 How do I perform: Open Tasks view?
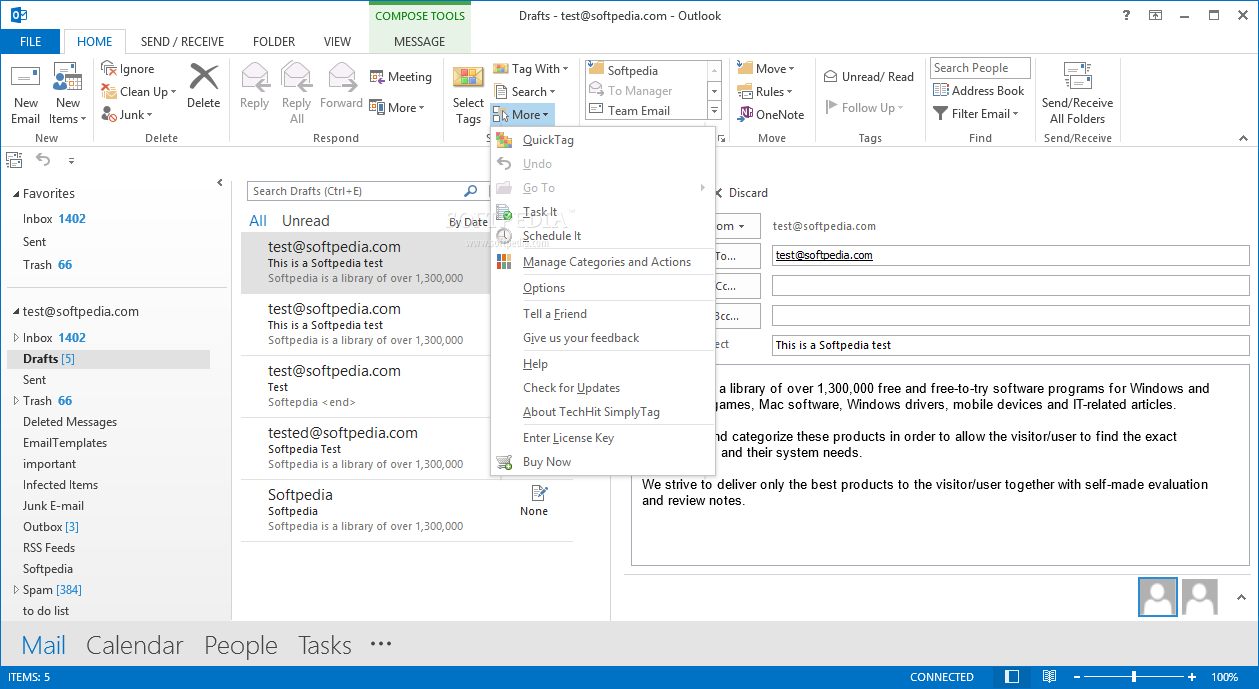click(325, 646)
